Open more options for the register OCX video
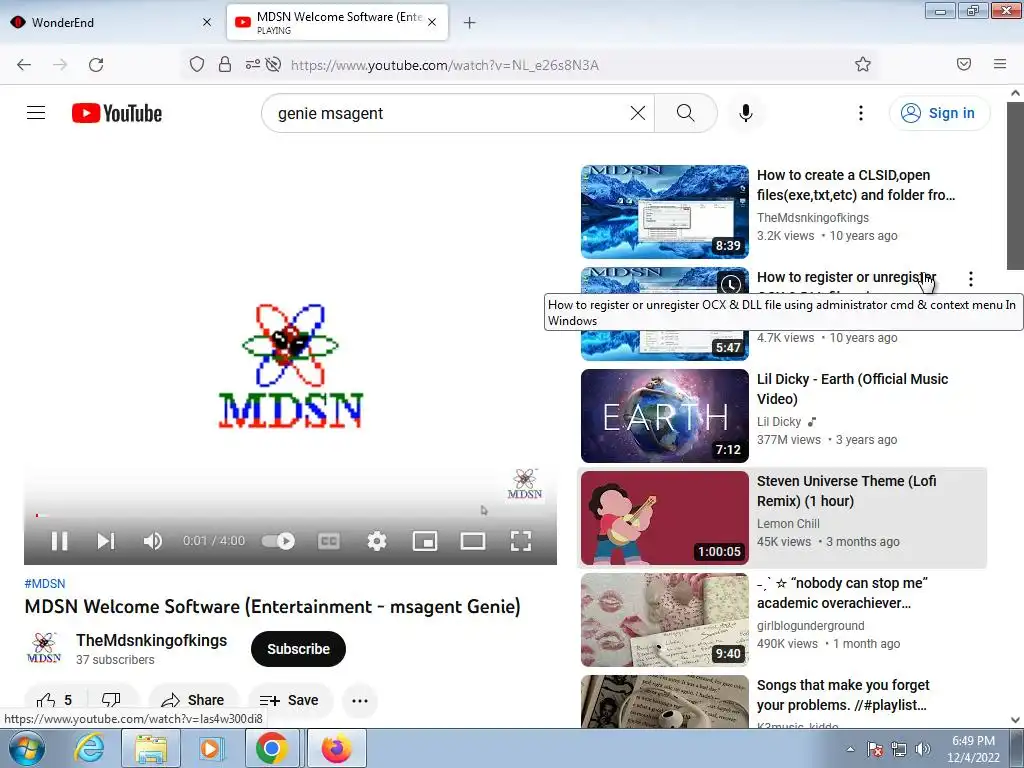Image resolution: width=1024 pixels, height=768 pixels. (x=971, y=279)
